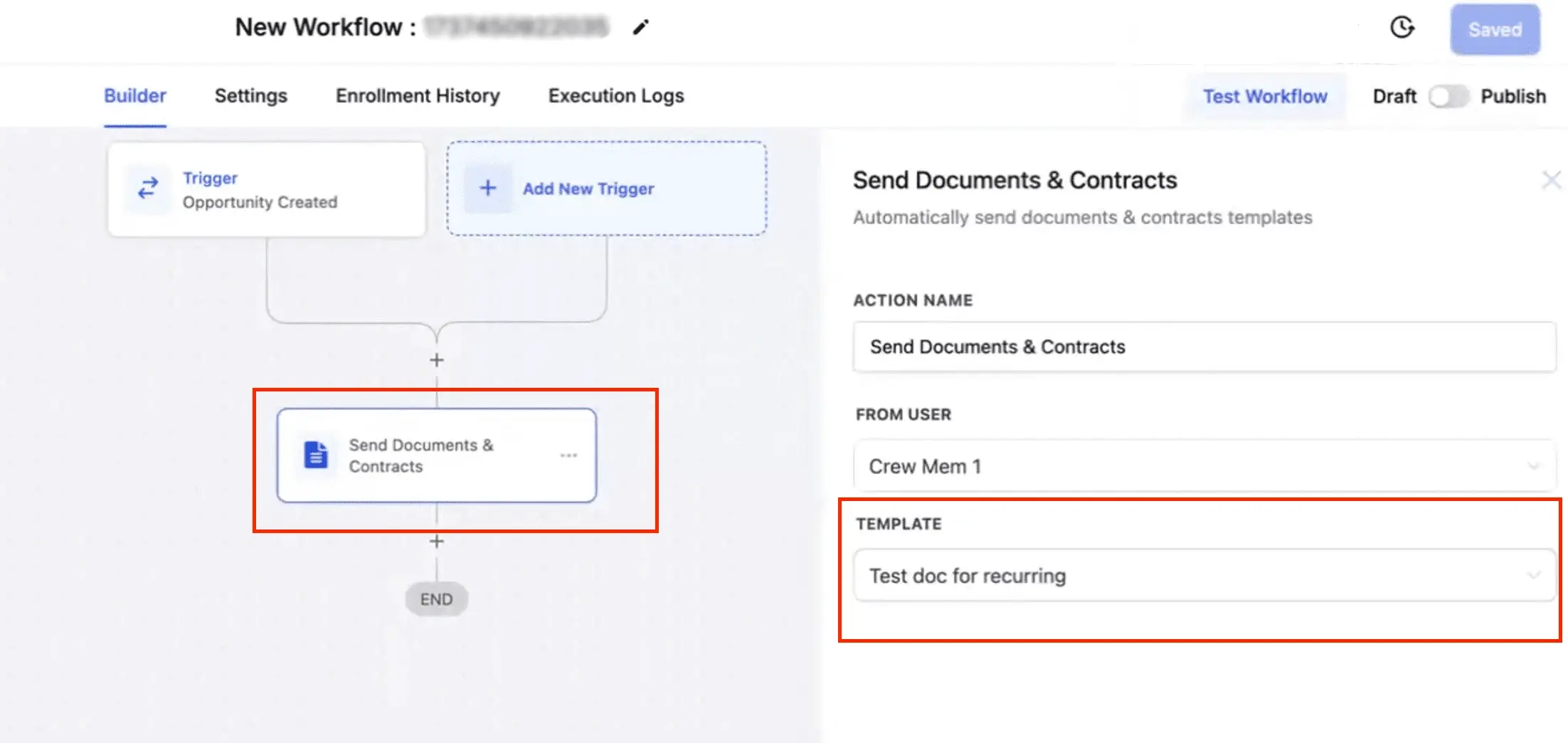1568x743 pixels.
Task: Switch to the Builder tab
Action: pyautogui.click(x=135, y=96)
